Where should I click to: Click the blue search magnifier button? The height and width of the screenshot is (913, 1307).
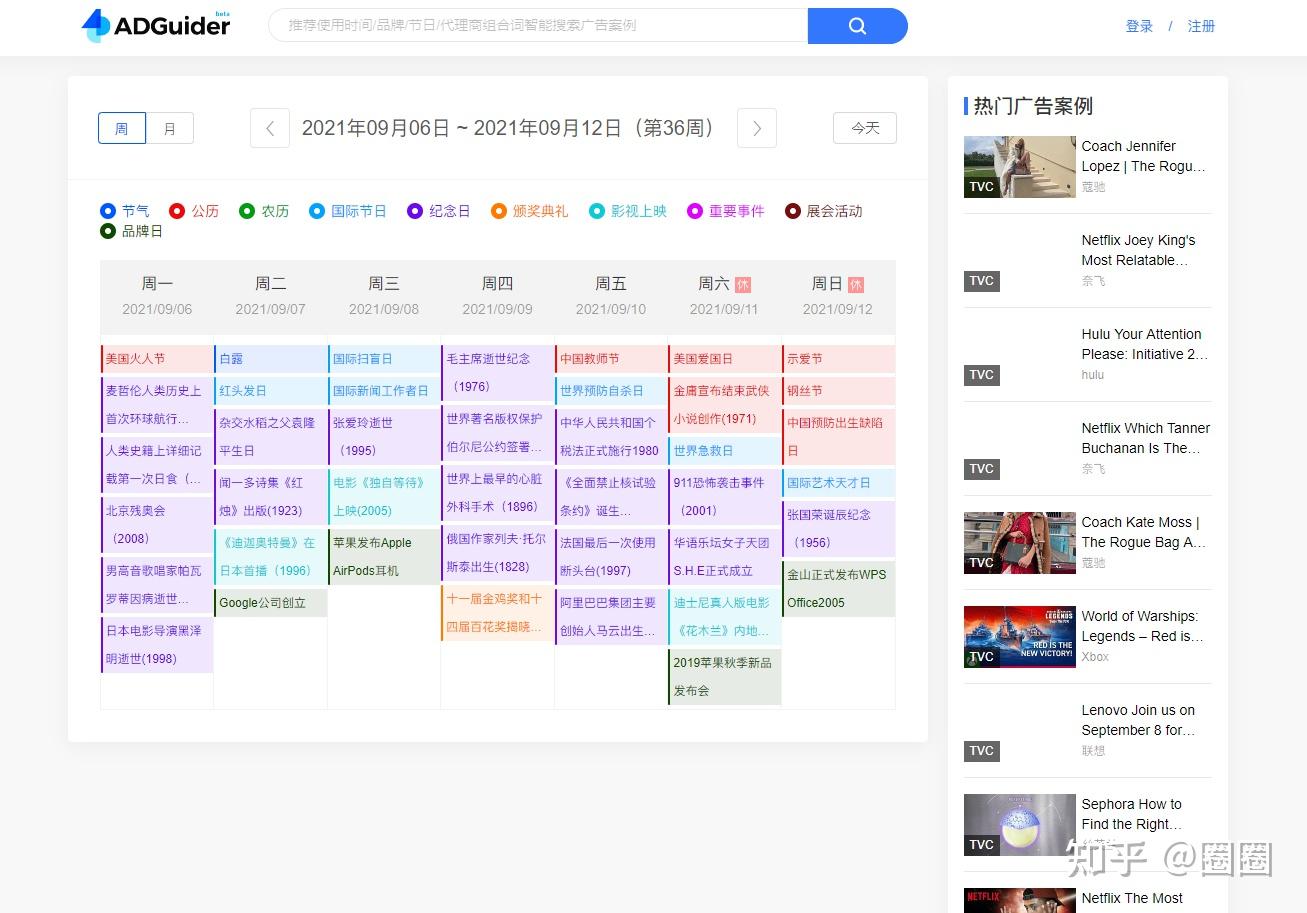[857, 26]
